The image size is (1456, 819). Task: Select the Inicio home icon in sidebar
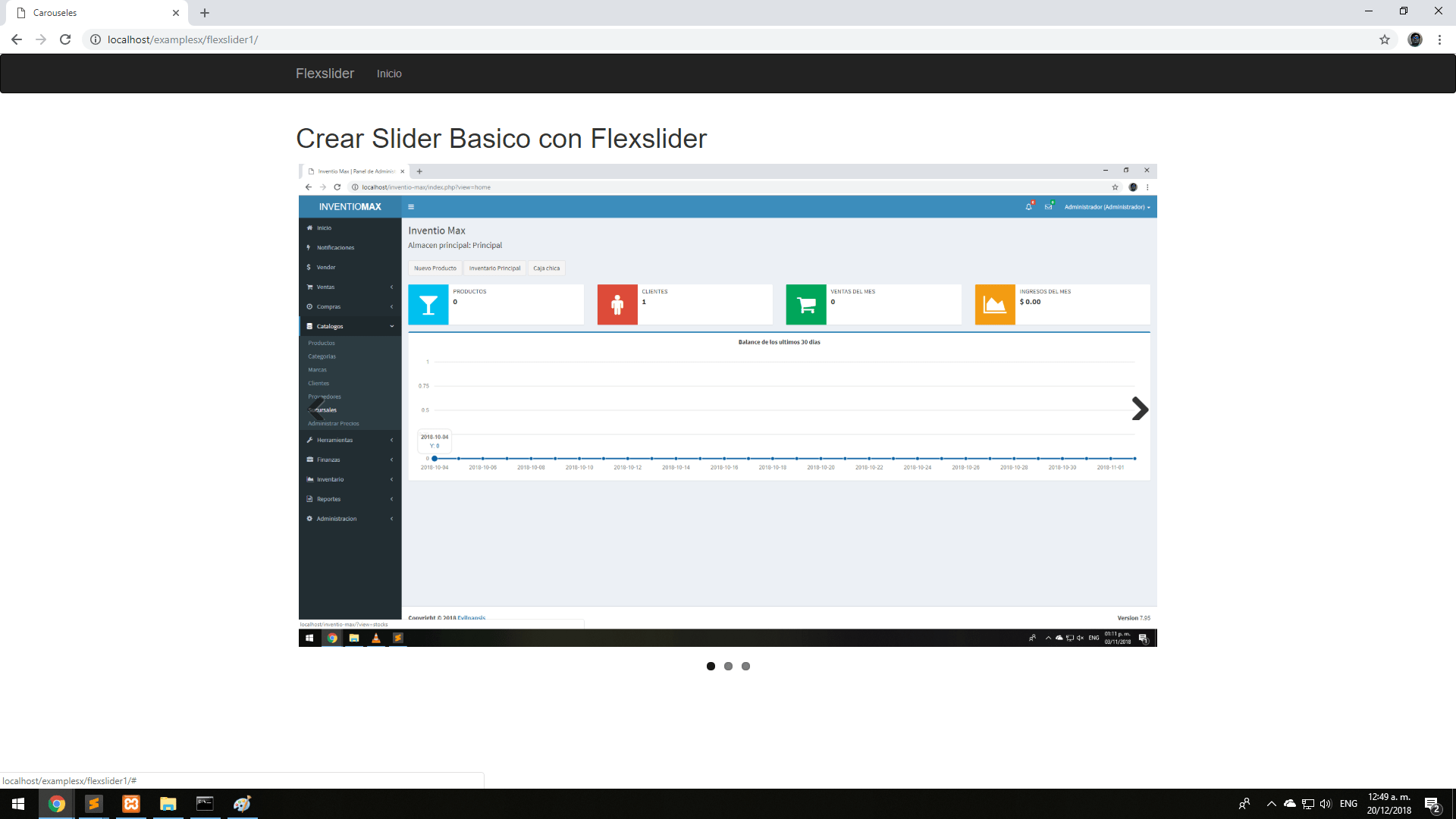click(x=309, y=227)
